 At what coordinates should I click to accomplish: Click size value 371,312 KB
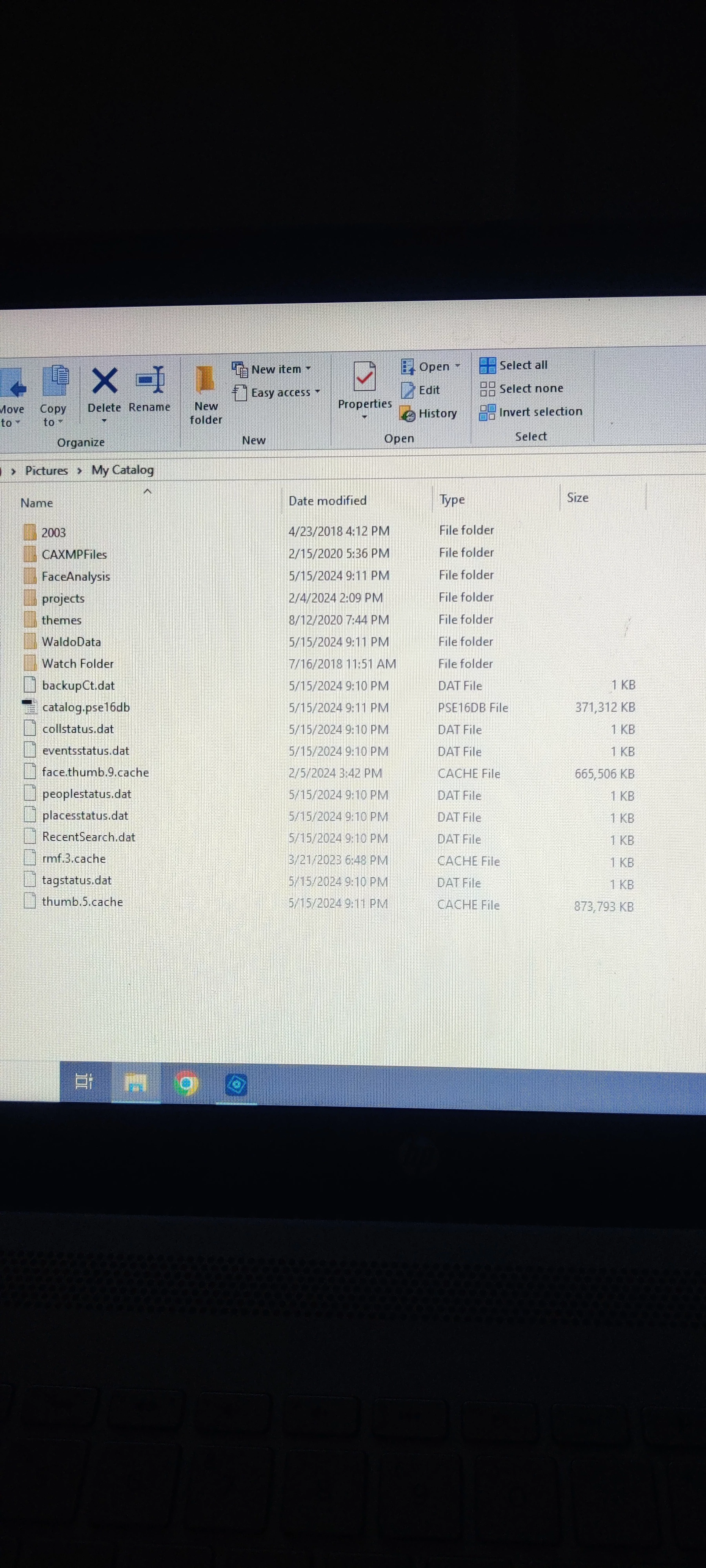(605, 707)
